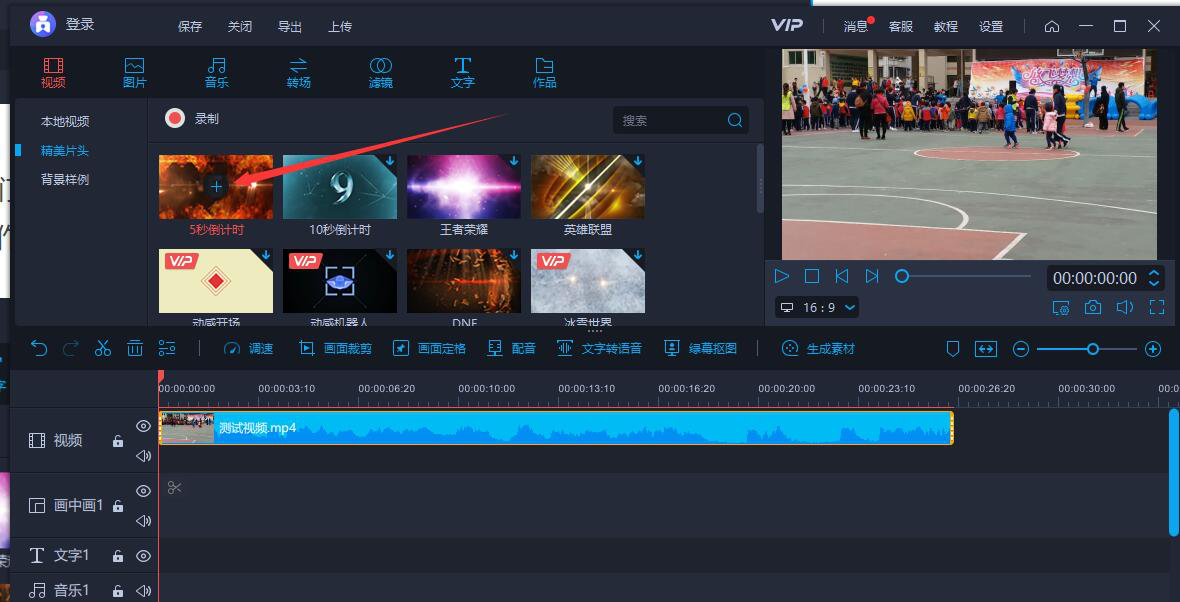Open the 视频 media tab
The width and height of the screenshot is (1180, 602).
(53, 73)
